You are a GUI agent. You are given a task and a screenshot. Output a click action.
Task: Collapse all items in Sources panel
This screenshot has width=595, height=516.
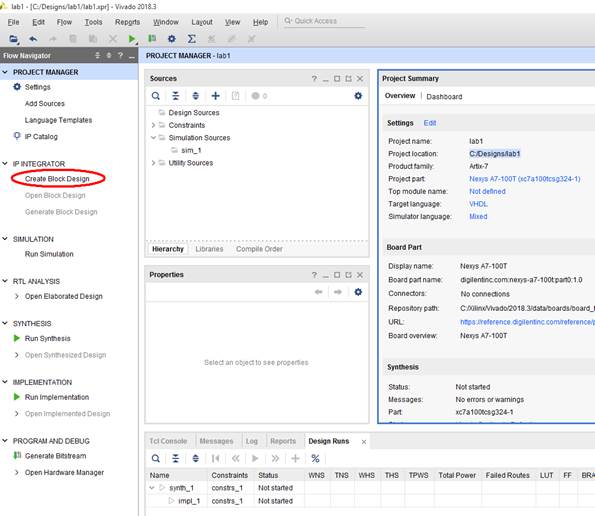click(x=175, y=96)
